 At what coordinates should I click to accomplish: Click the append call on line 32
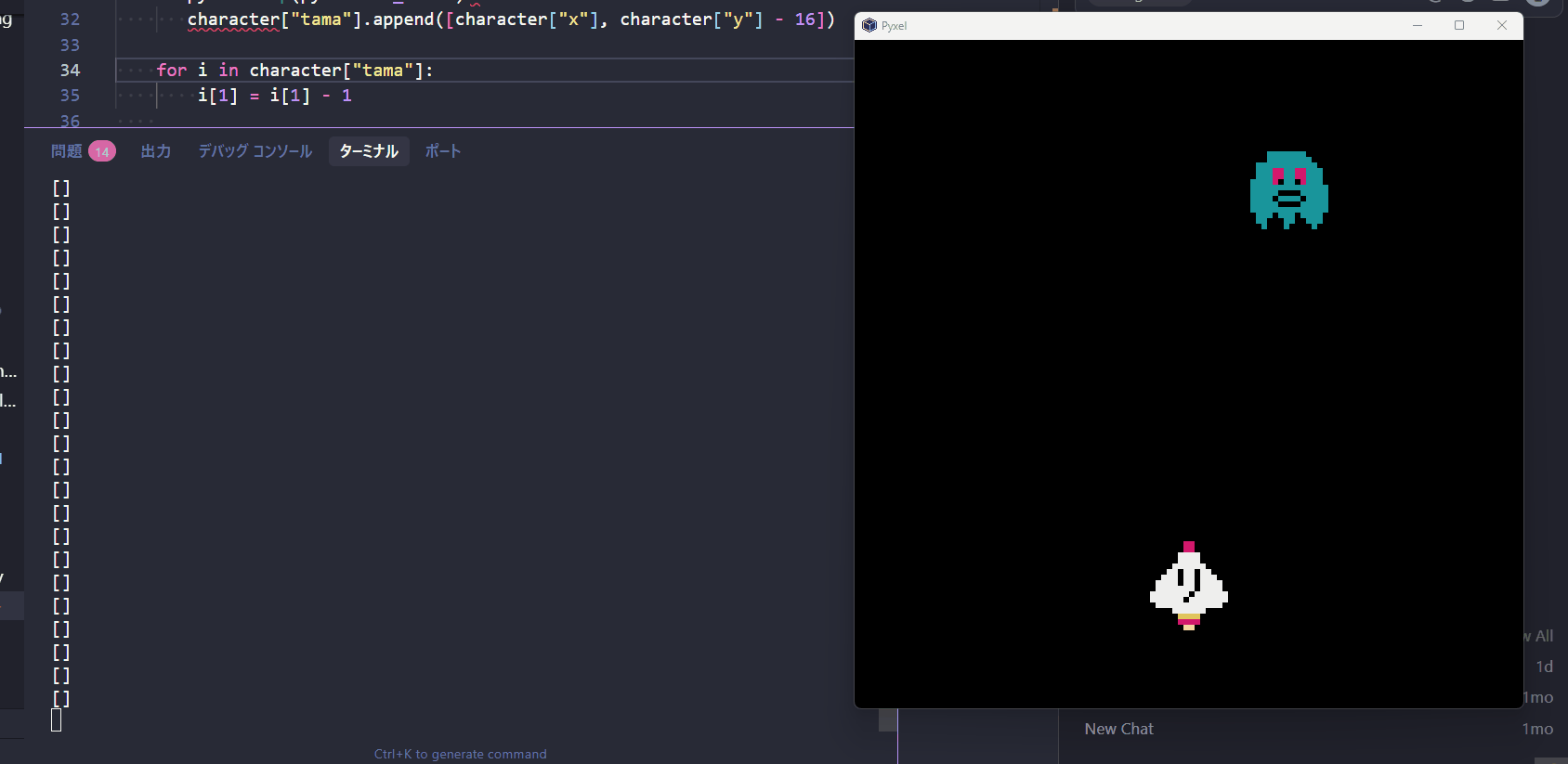click(x=403, y=19)
